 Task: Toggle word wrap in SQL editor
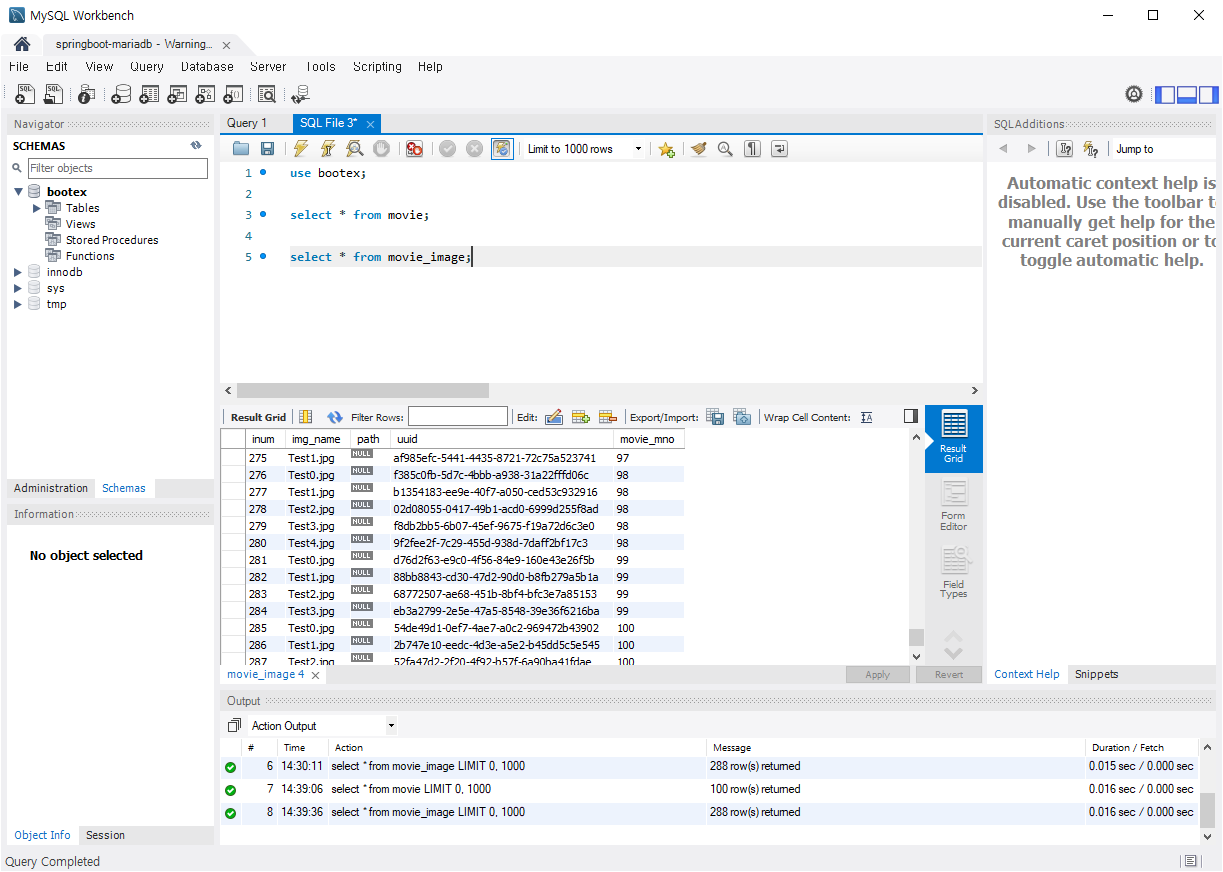click(x=779, y=148)
